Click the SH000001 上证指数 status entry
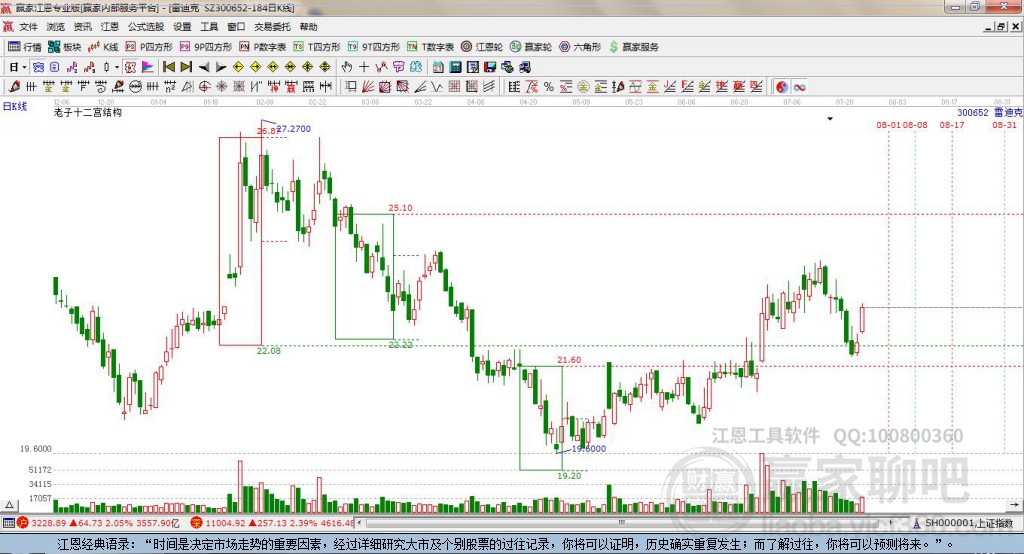This screenshot has width=1024, height=554. tap(968, 523)
